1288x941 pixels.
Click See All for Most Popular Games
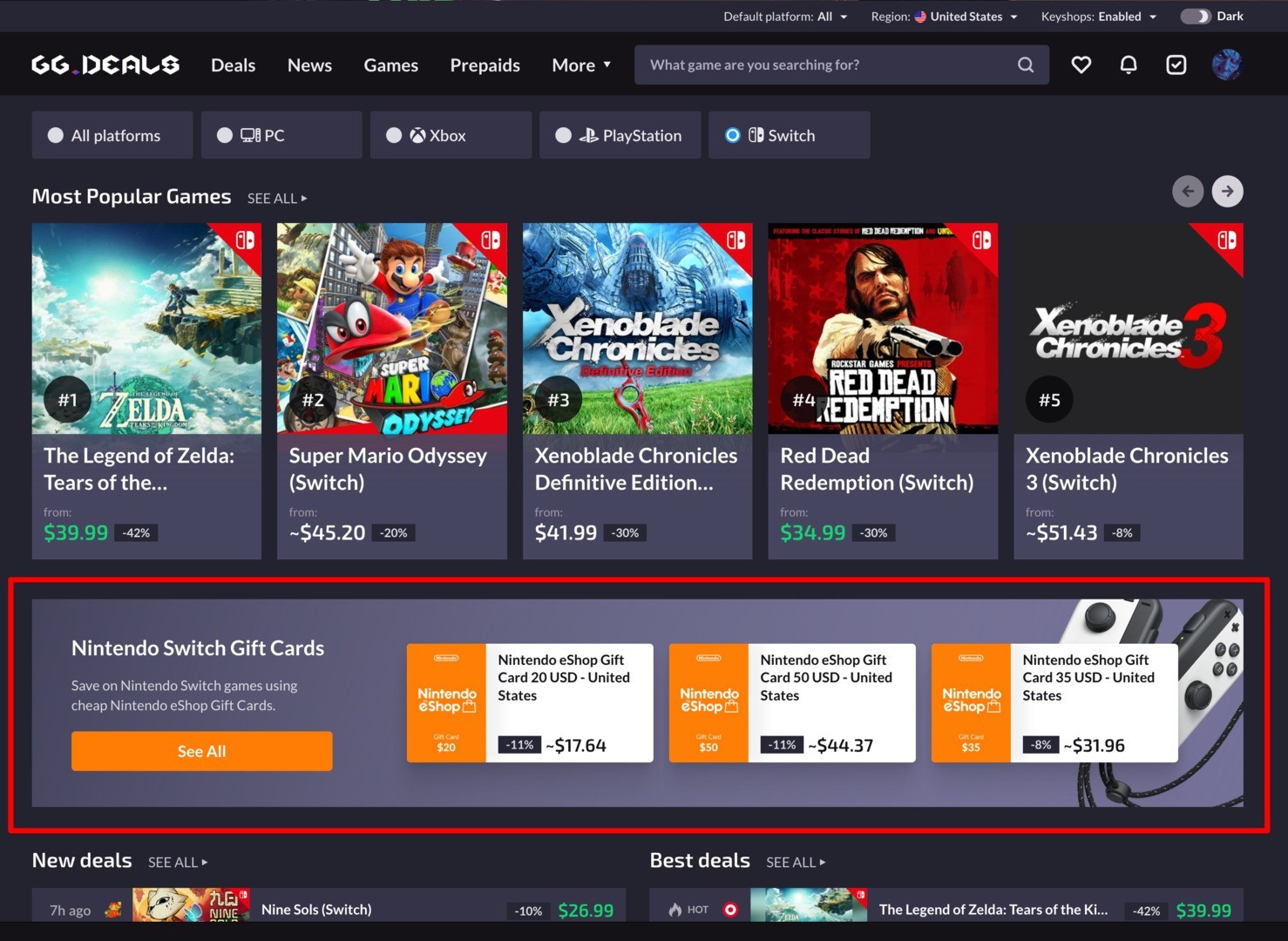point(277,199)
